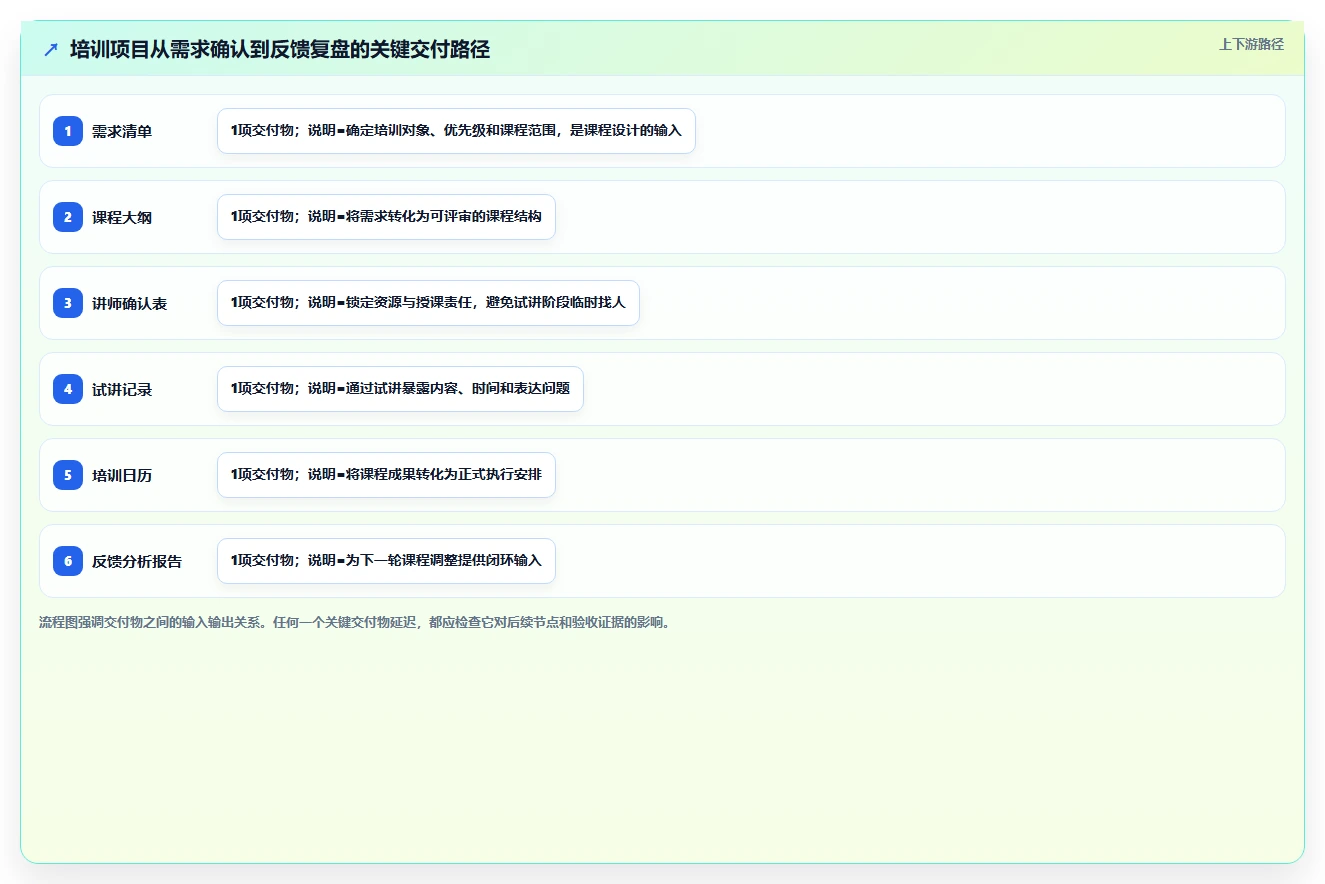Select step number badge 2
This screenshot has width=1325, height=884.
[x=68, y=217]
